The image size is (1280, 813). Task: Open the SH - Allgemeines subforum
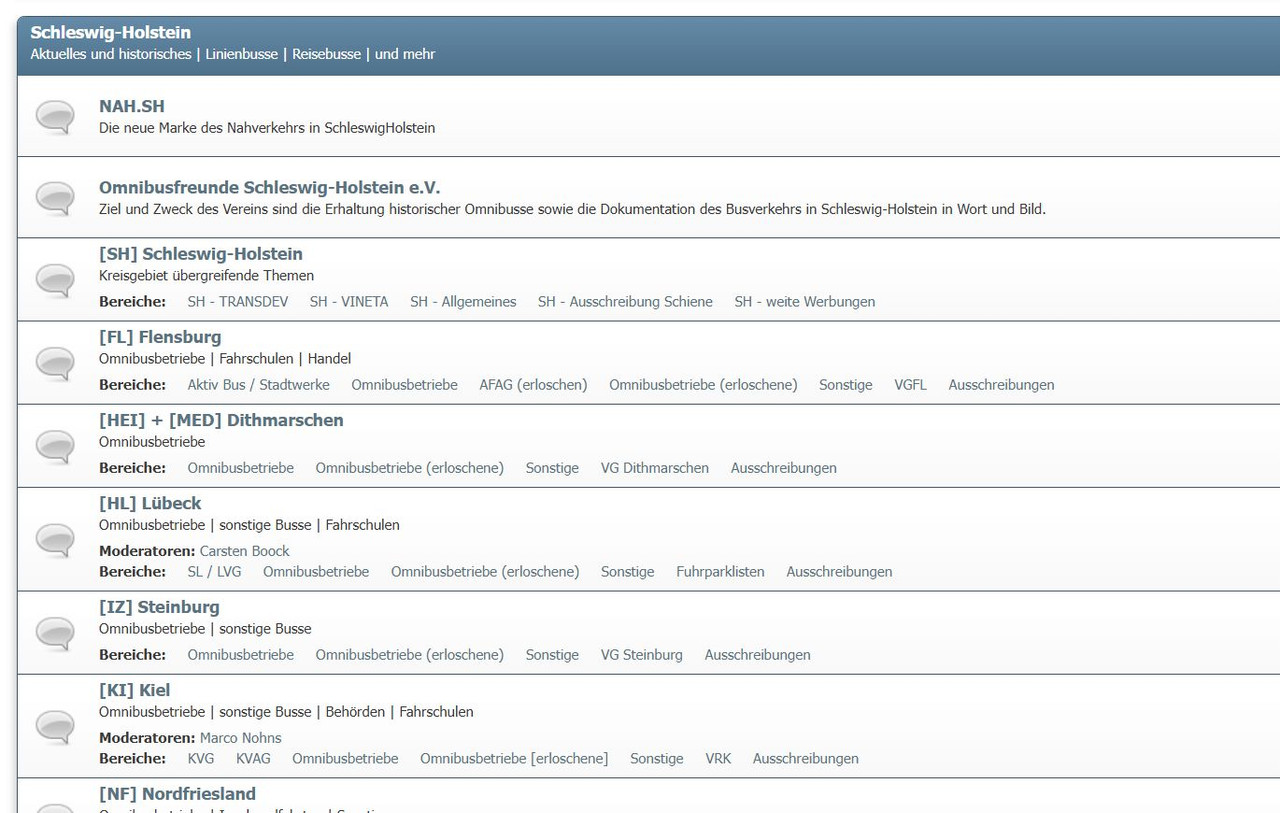tap(463, 301)
